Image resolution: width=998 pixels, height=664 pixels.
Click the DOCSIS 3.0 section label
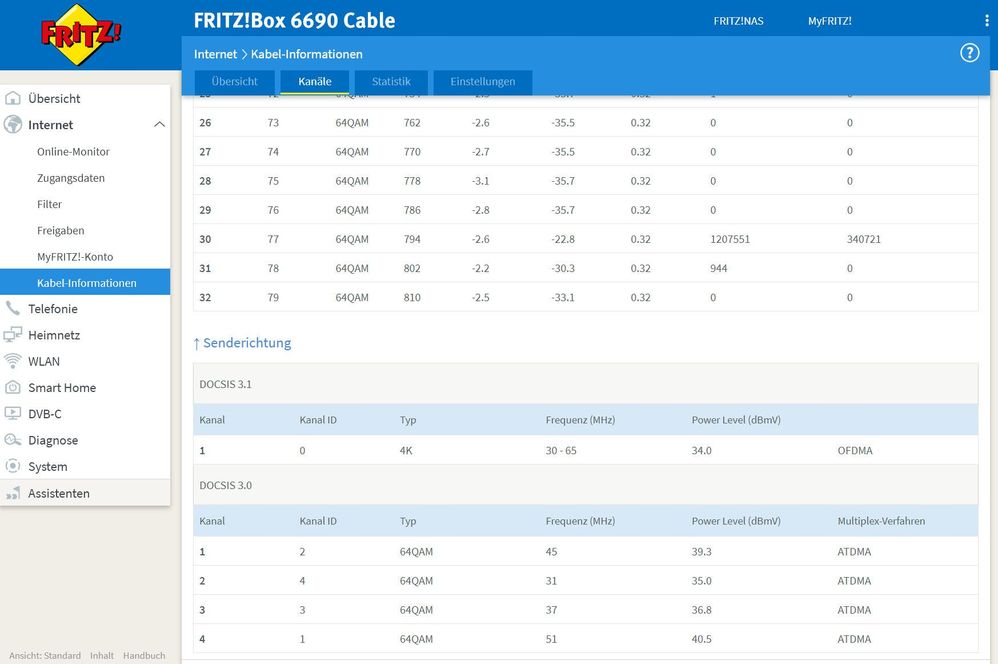coord(225,485)
